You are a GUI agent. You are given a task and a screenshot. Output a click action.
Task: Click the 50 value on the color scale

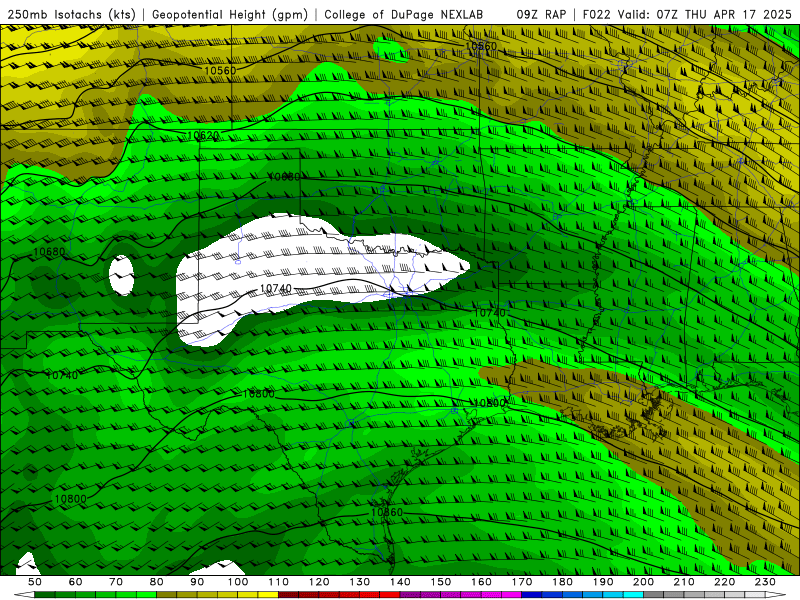35,582
